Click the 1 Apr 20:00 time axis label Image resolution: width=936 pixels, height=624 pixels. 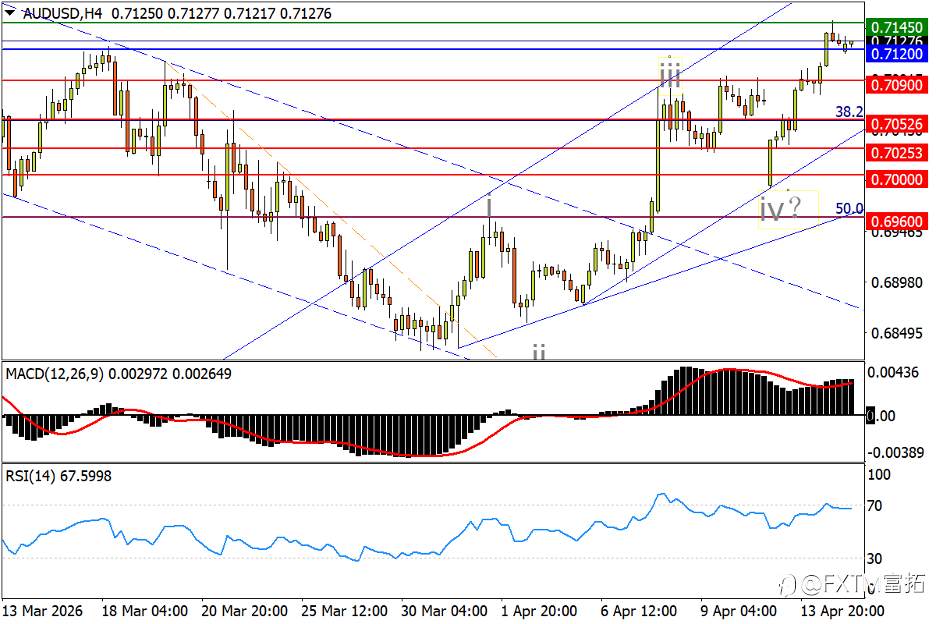[x=539, y=611]
